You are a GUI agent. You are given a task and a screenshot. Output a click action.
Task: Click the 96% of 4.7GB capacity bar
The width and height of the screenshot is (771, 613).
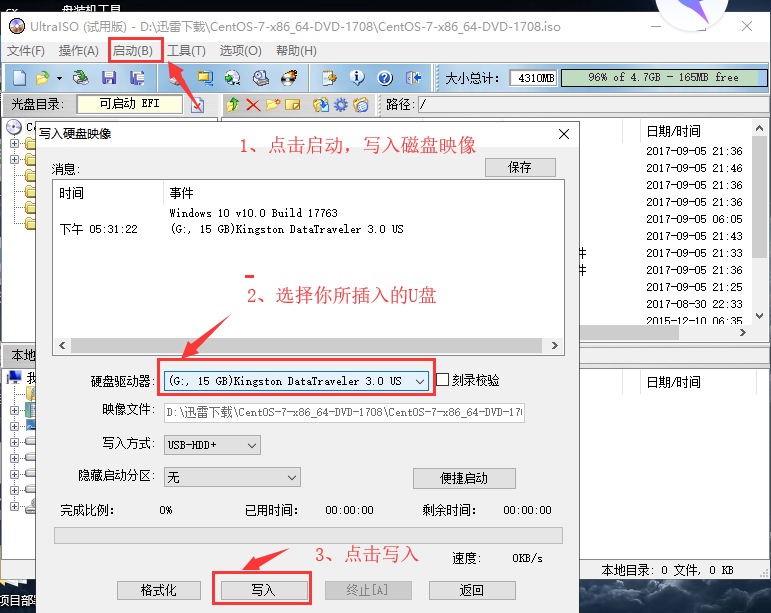point(664,78)
